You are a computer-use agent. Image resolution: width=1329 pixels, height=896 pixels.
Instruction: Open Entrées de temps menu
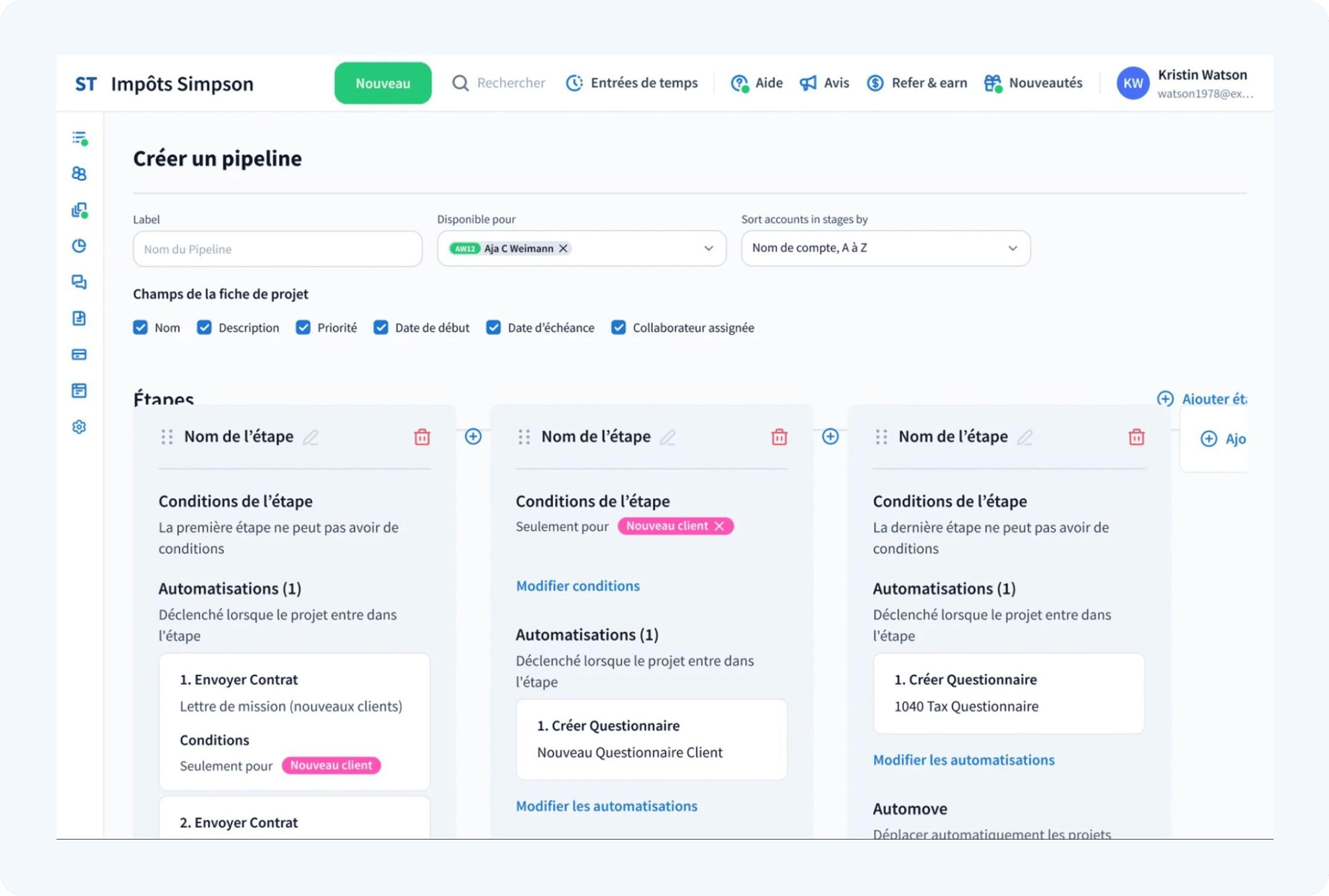coord(631,84)
